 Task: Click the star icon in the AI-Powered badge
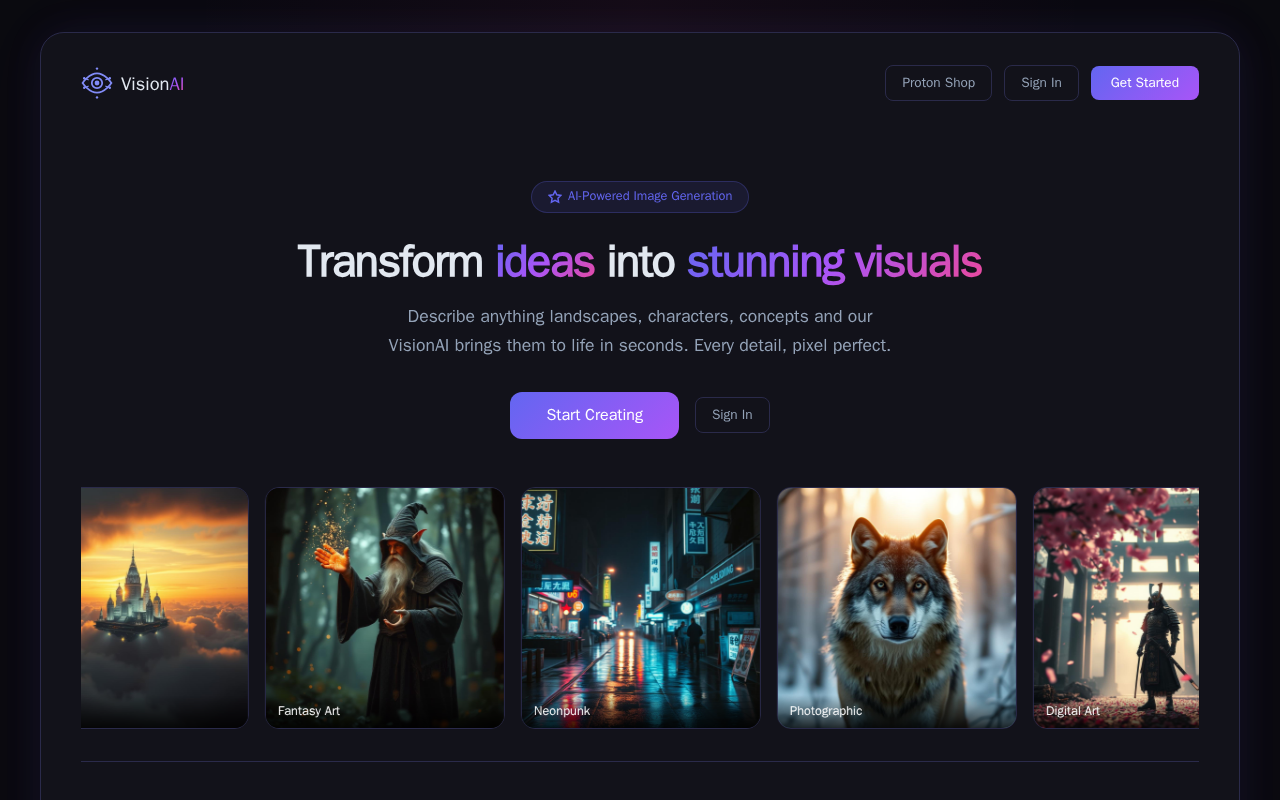555,197
